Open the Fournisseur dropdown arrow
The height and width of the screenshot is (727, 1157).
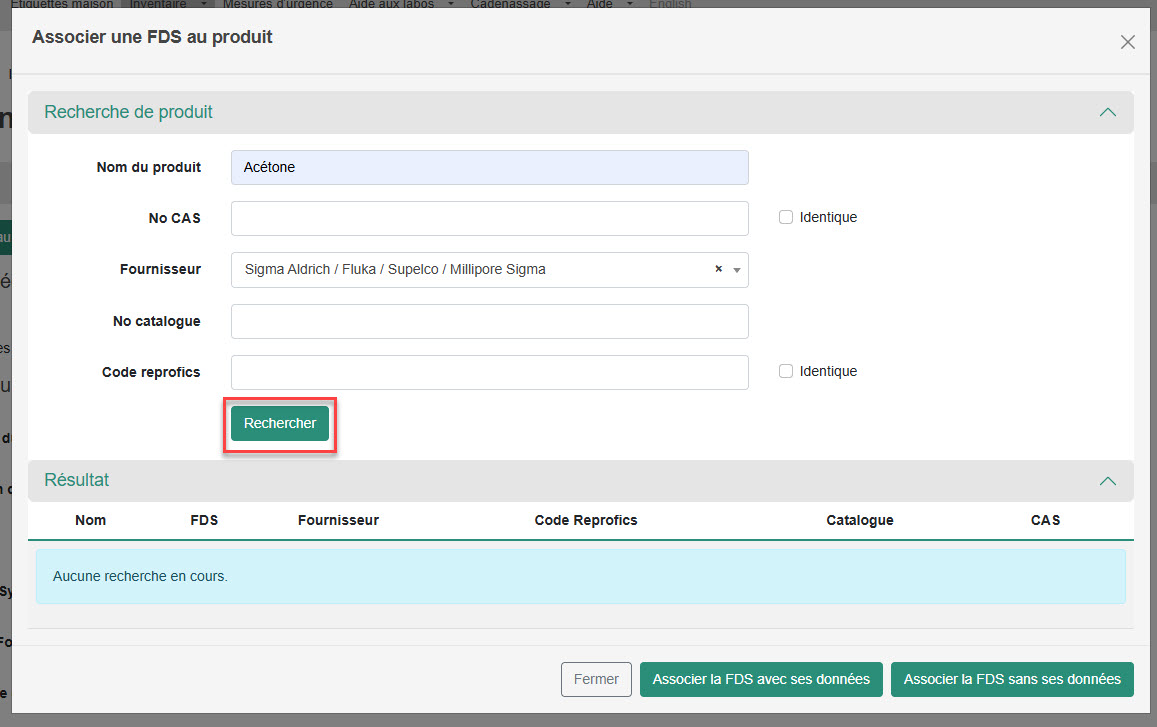pos(737,270)
